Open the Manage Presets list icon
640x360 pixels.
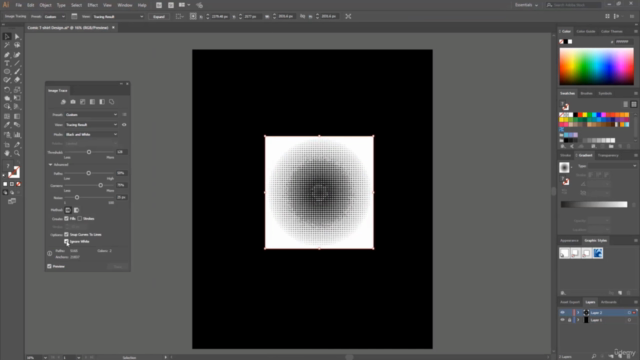coord(124,115)
